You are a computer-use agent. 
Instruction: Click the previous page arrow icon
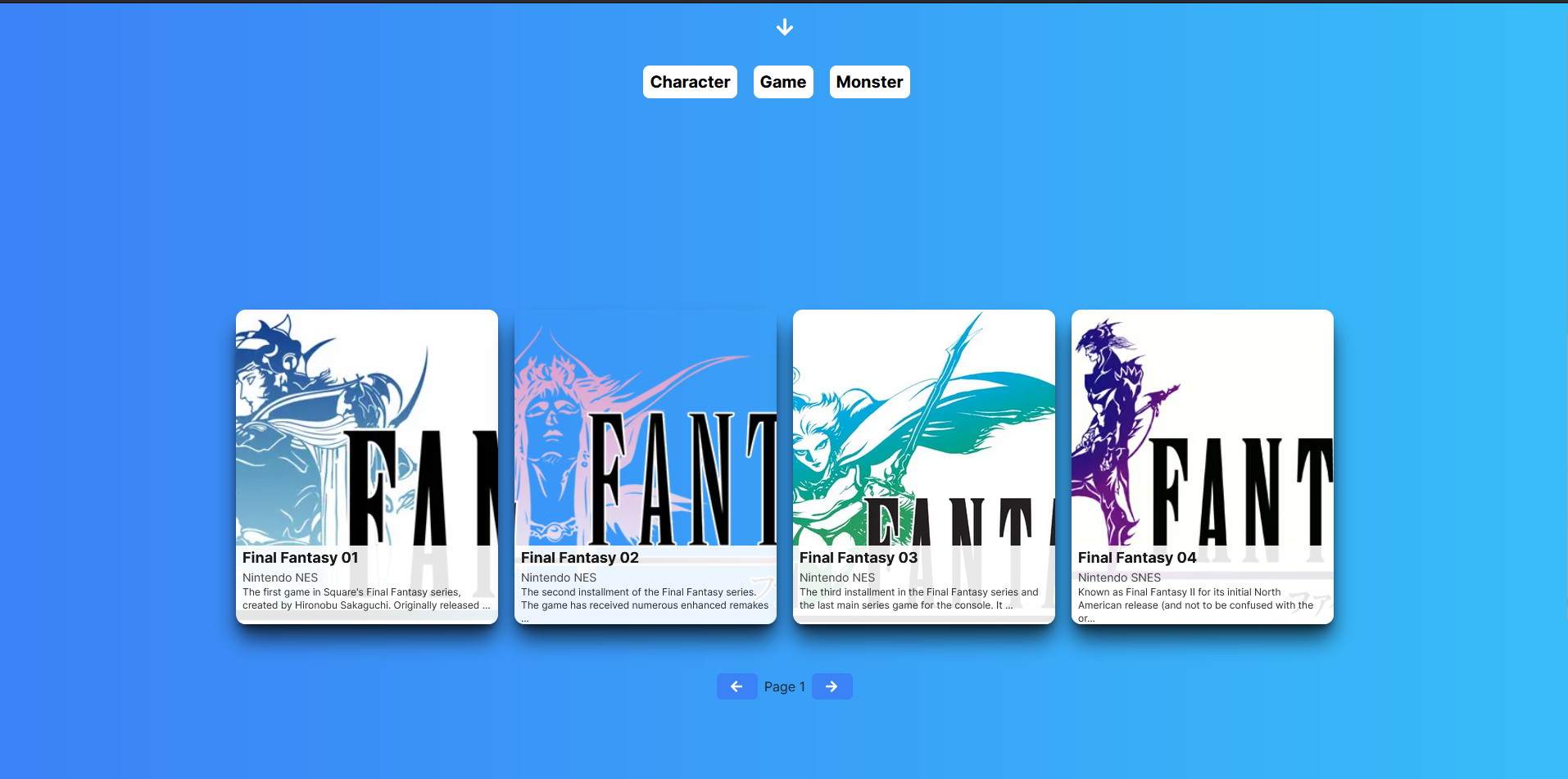[736, 686]
